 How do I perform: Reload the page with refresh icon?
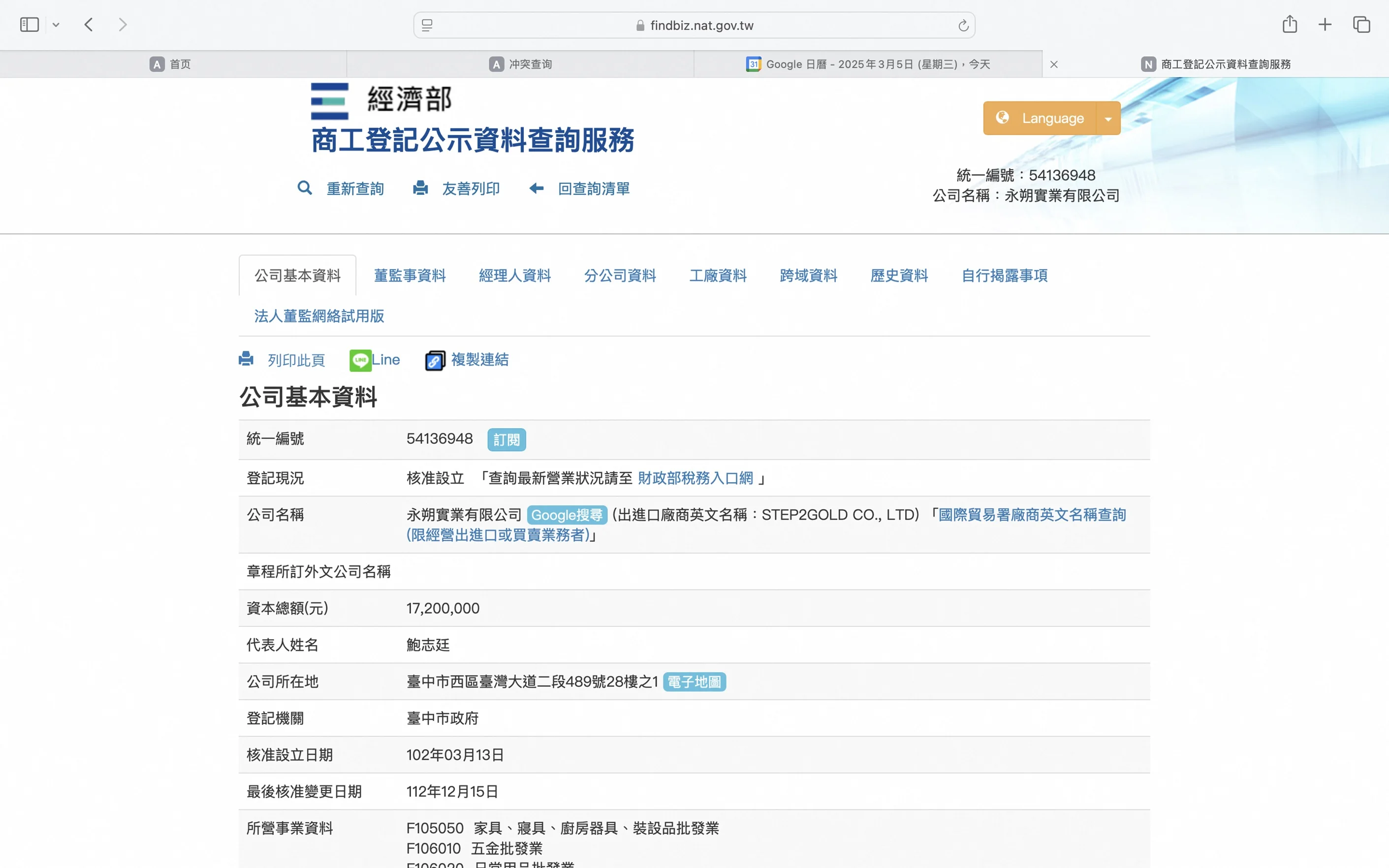point(963,26)
